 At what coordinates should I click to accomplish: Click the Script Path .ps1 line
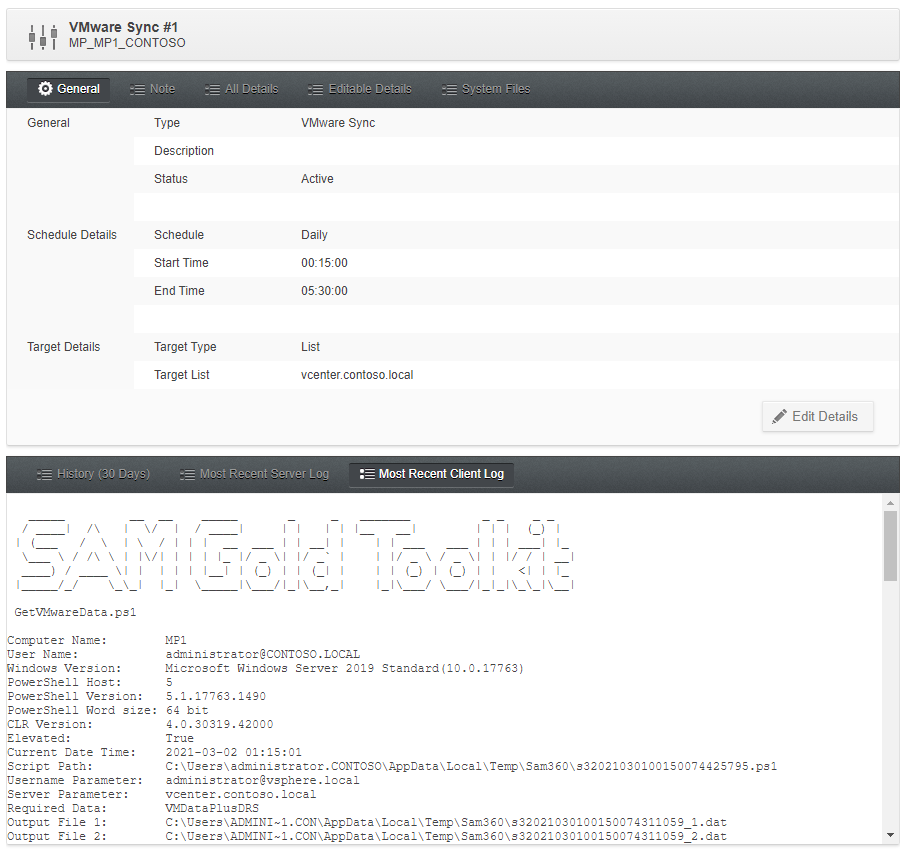[471, 766]
